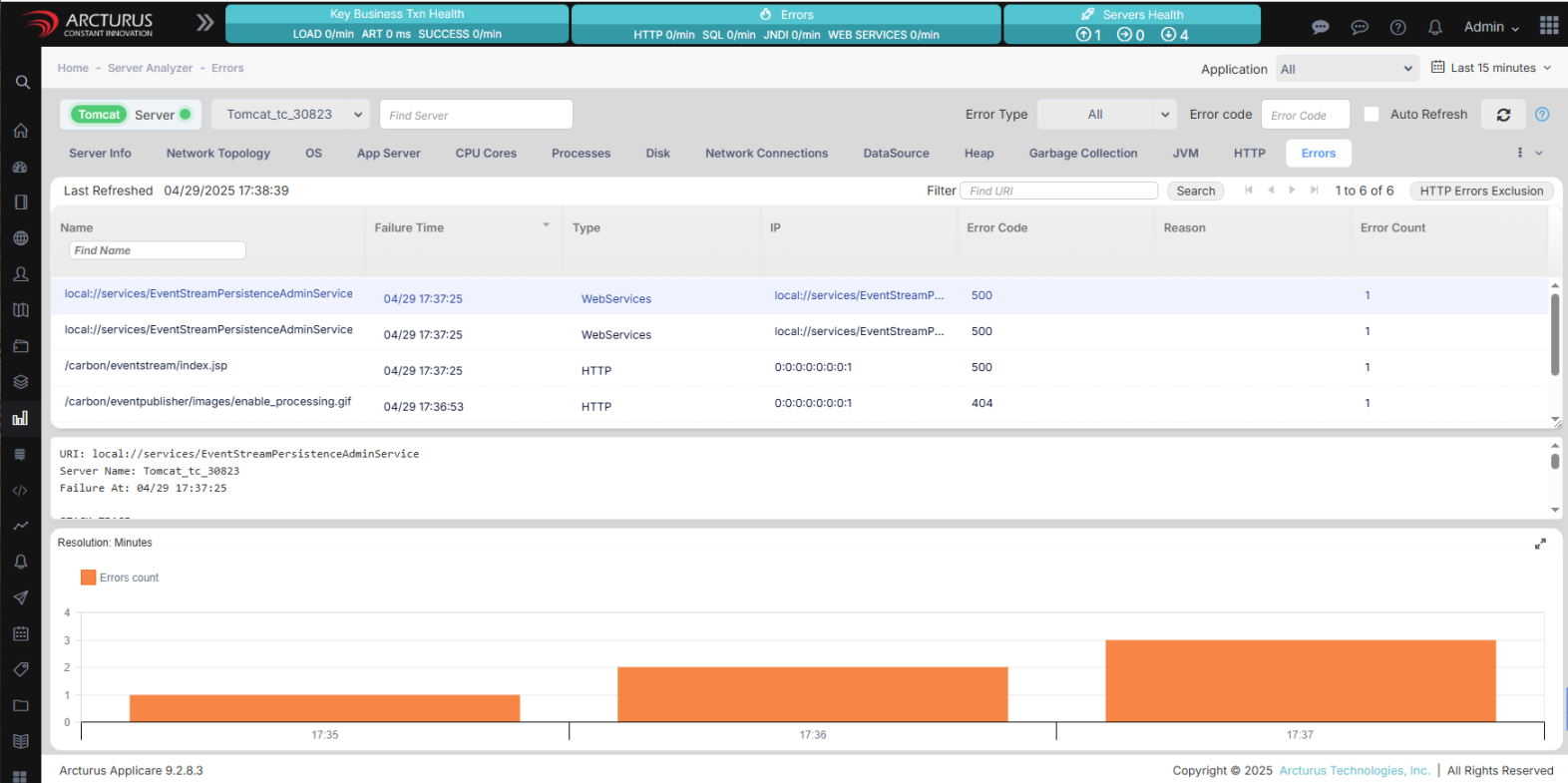Image resolution: width=1568 pixels, height=783 pixels.
Task: Click the Key Business Txn Health panel
Action: point(397,24)
